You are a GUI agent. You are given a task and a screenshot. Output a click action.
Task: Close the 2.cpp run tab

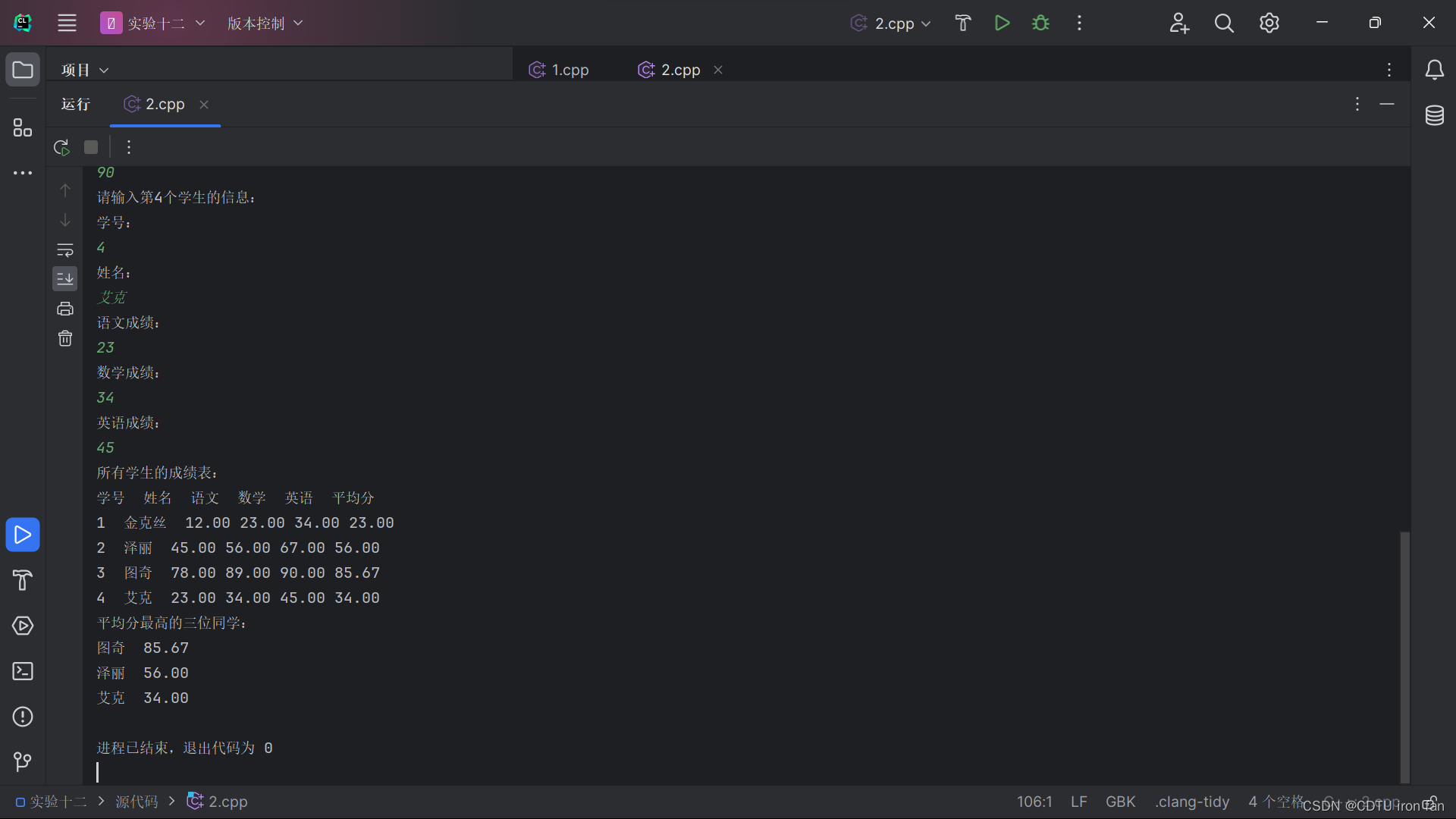pos(204,105)
